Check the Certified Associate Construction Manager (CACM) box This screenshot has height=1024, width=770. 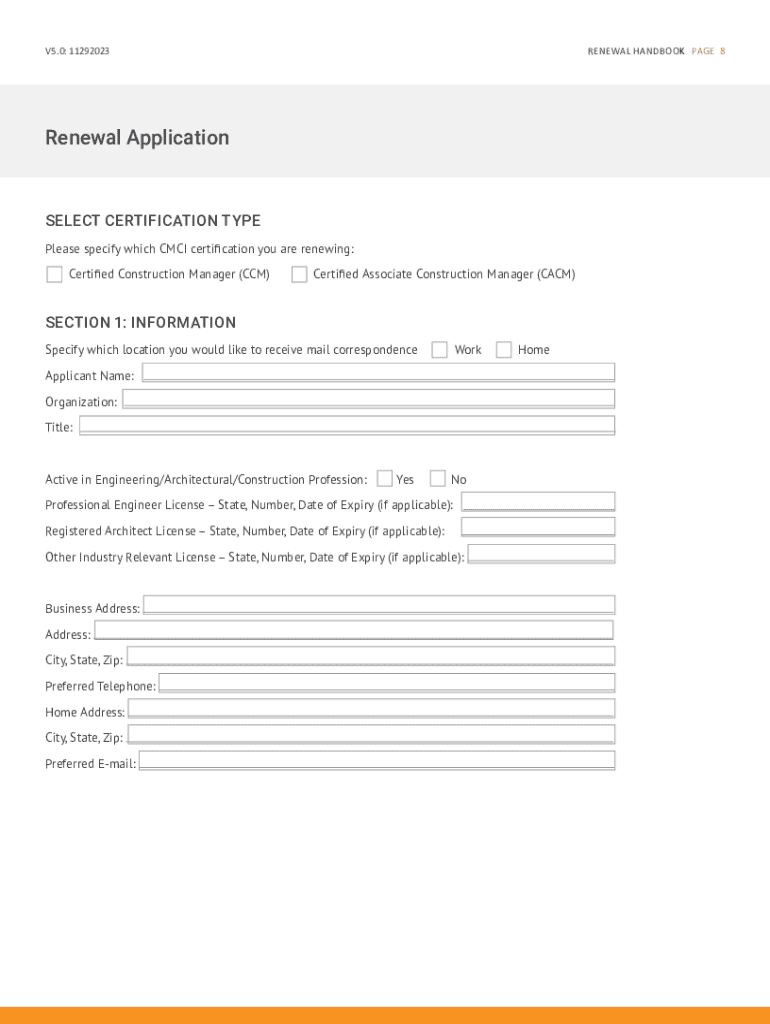[x=299, y=274]
